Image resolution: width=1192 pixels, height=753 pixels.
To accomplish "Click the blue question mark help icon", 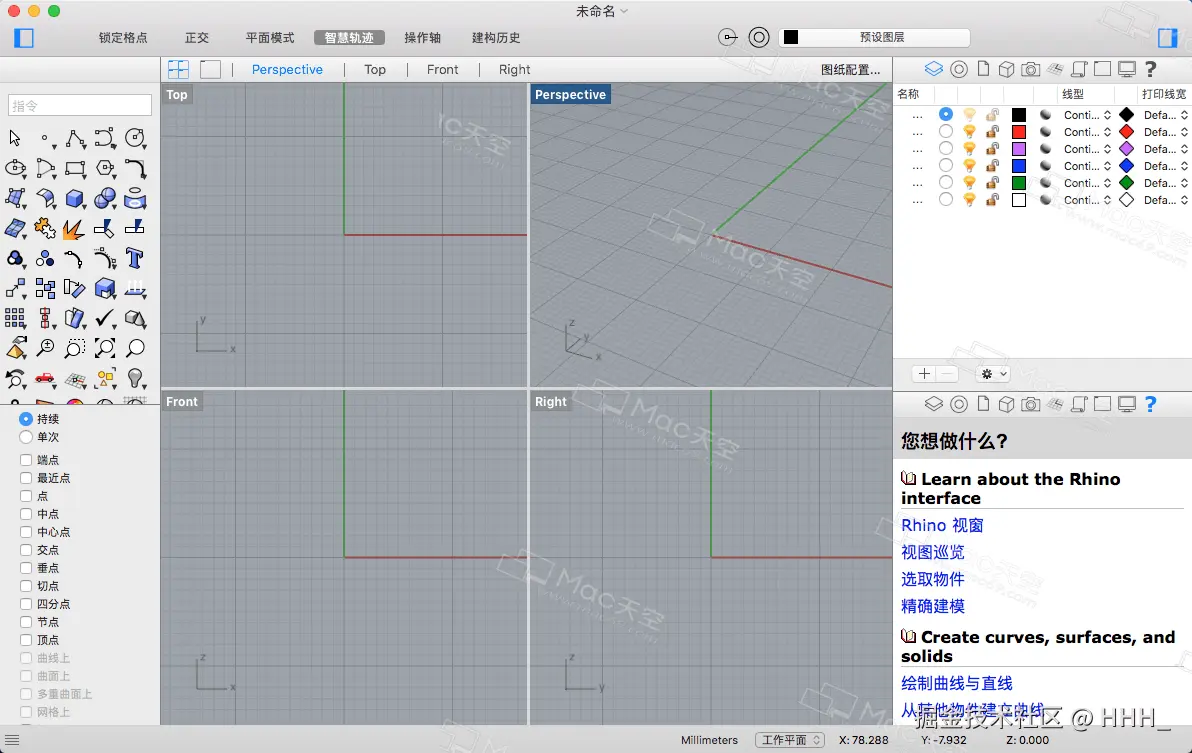I will [x=1150, y=404].
